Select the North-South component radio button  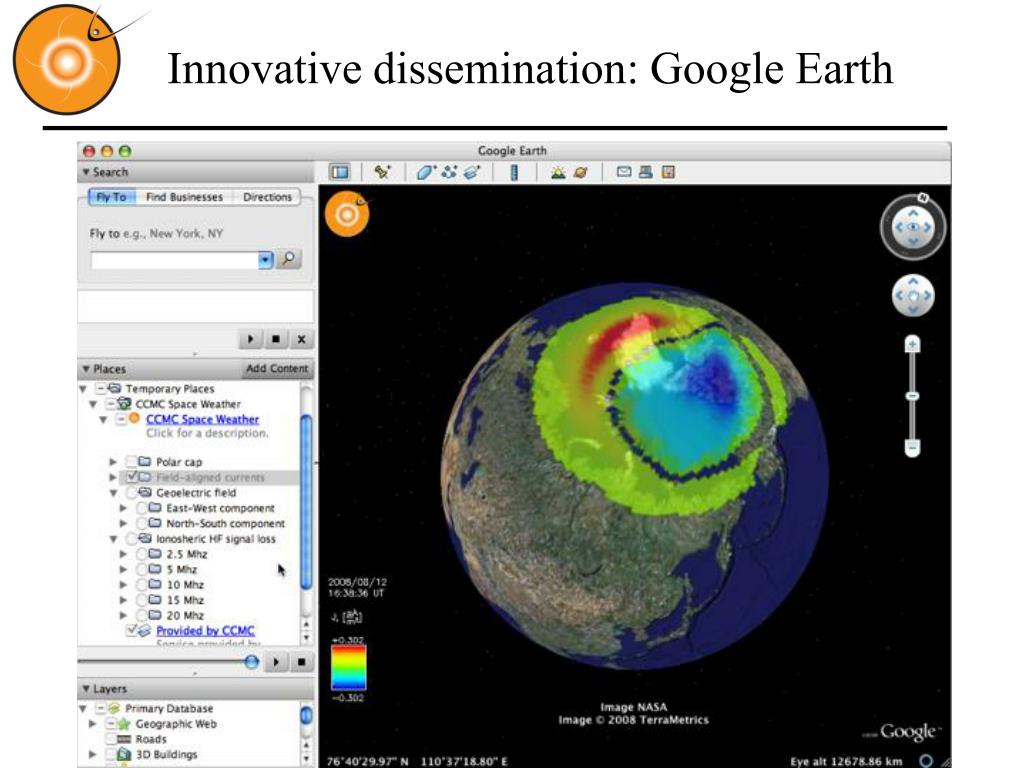(x=142, y=523)
